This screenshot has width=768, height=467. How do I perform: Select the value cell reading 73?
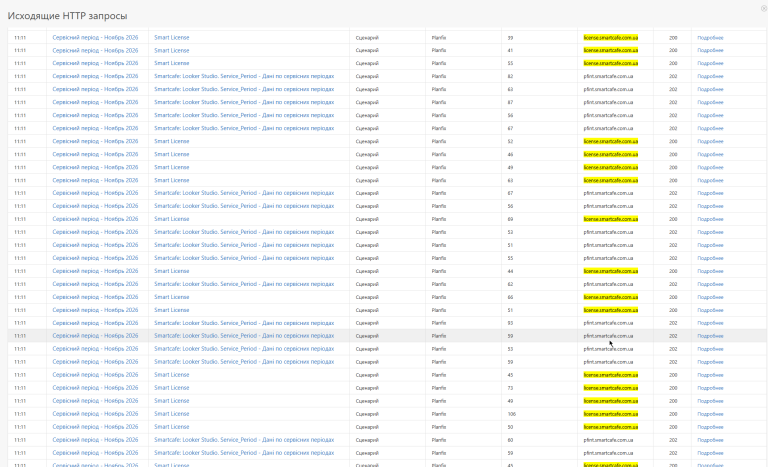[x=510, y=388]
